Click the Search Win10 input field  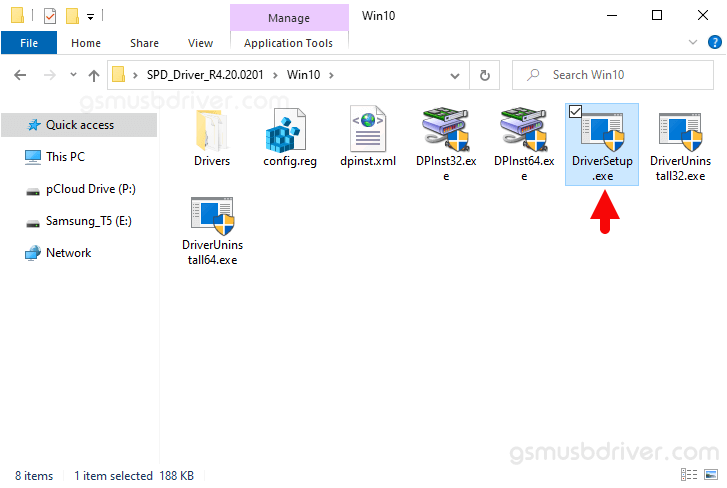tap(612, 75)
